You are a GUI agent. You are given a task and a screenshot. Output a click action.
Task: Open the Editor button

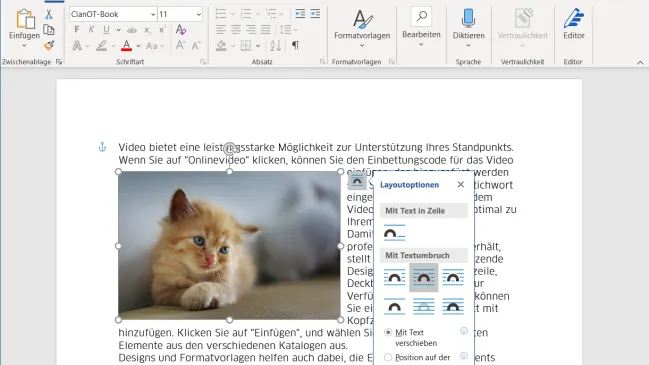pos(574,25)
